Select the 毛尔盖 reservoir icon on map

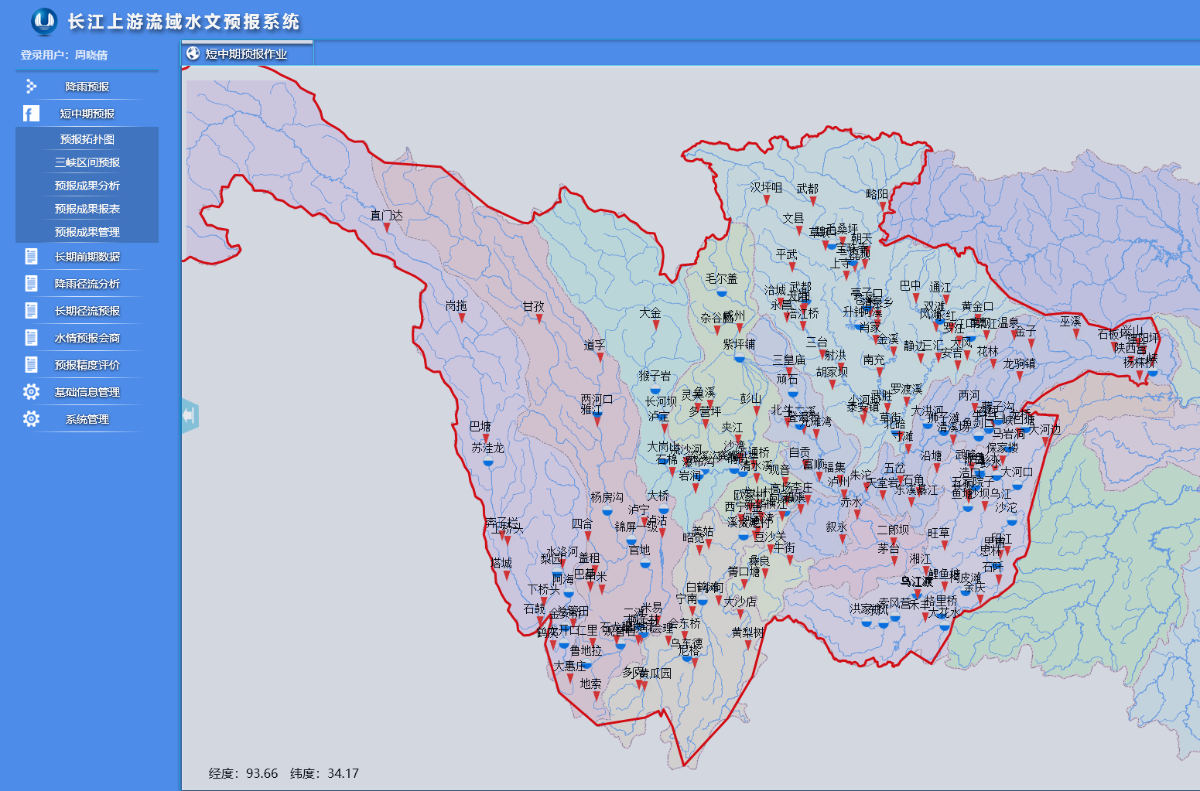pyautogui.click(x=721, y=292)
